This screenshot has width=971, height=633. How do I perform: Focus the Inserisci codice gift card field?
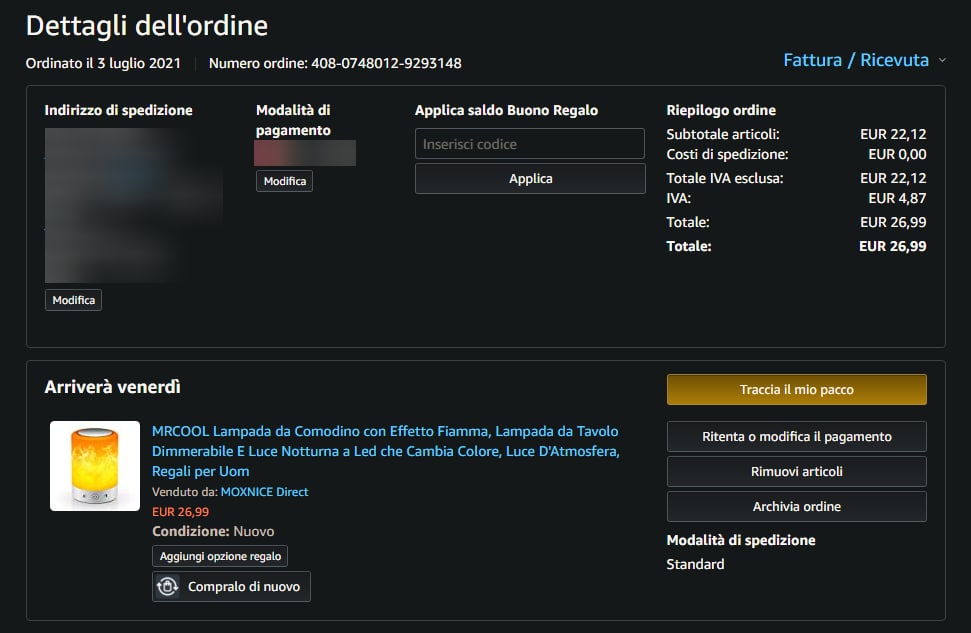pos(529,144)
